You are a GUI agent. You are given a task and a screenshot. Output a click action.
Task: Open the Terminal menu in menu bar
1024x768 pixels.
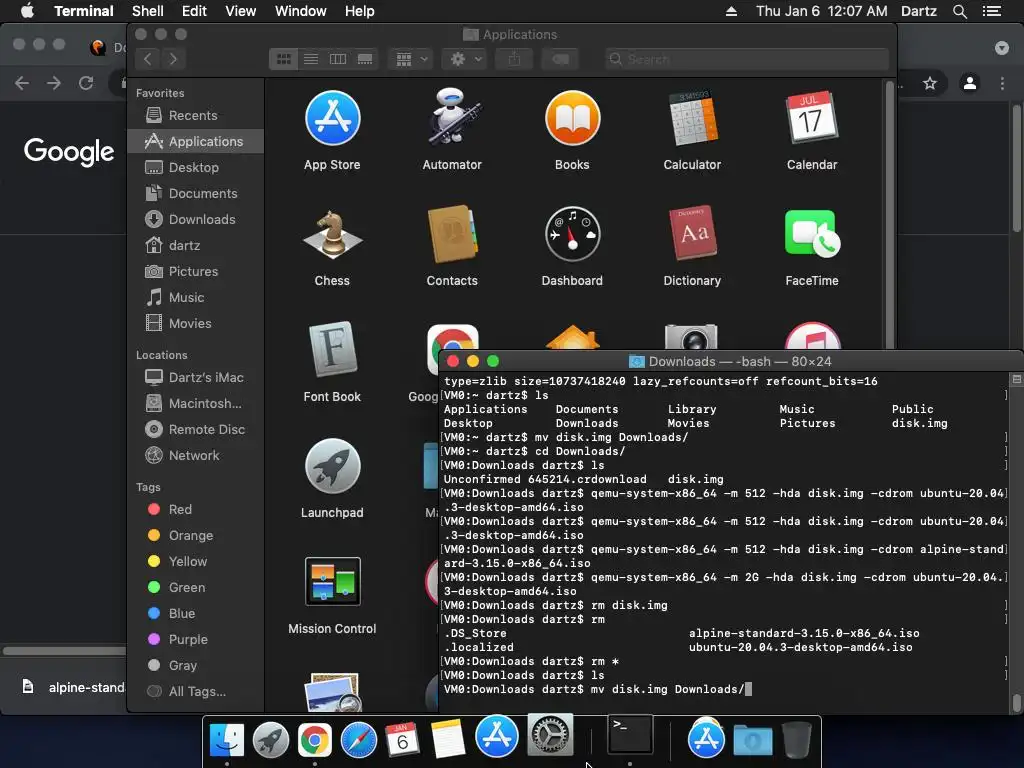pyautogui.click(x=84, y=11)
